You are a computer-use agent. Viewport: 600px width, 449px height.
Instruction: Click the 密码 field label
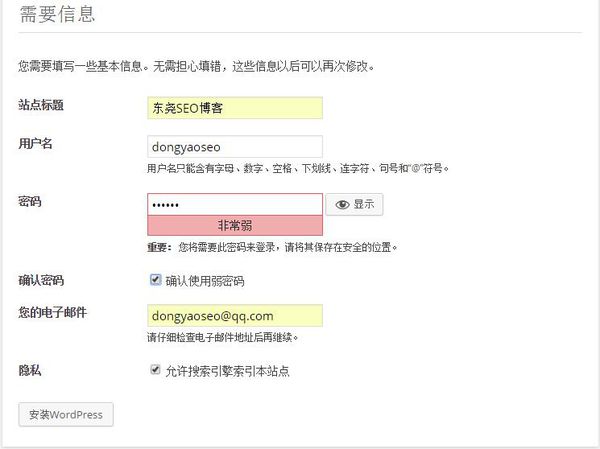tap(29, 202)
